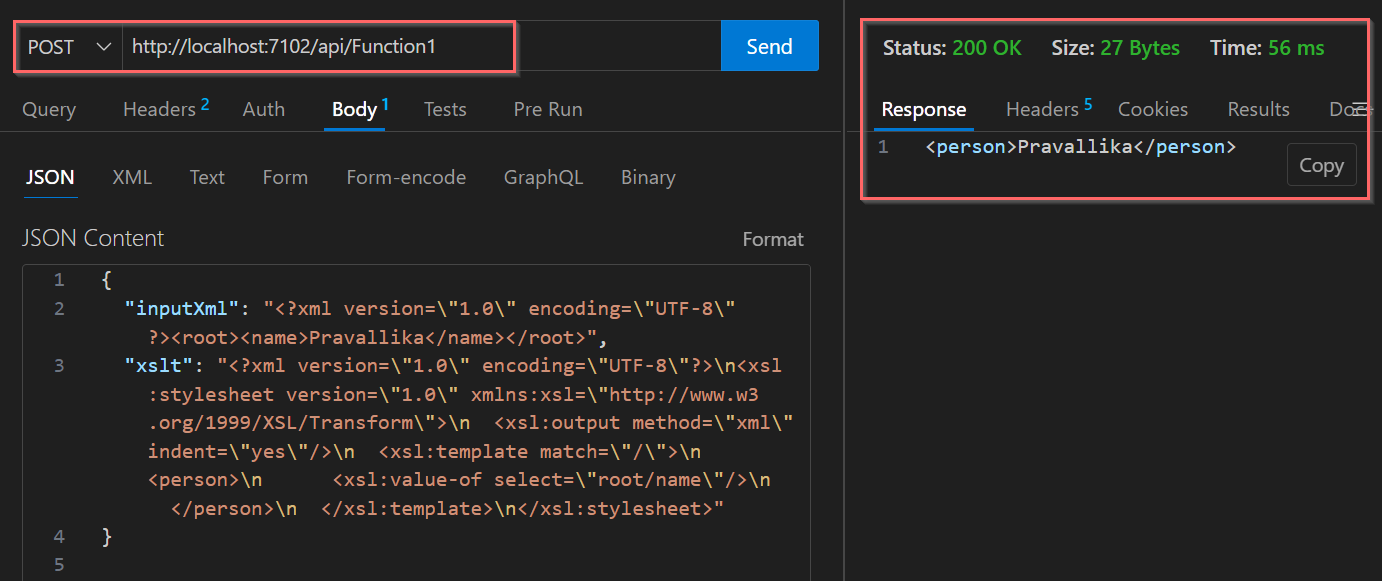Image resolution: width=1382 pixels, height=581 pixels.
Task: Switch to the Query tab
Action: pyautogui.click(x=49, y=109)
